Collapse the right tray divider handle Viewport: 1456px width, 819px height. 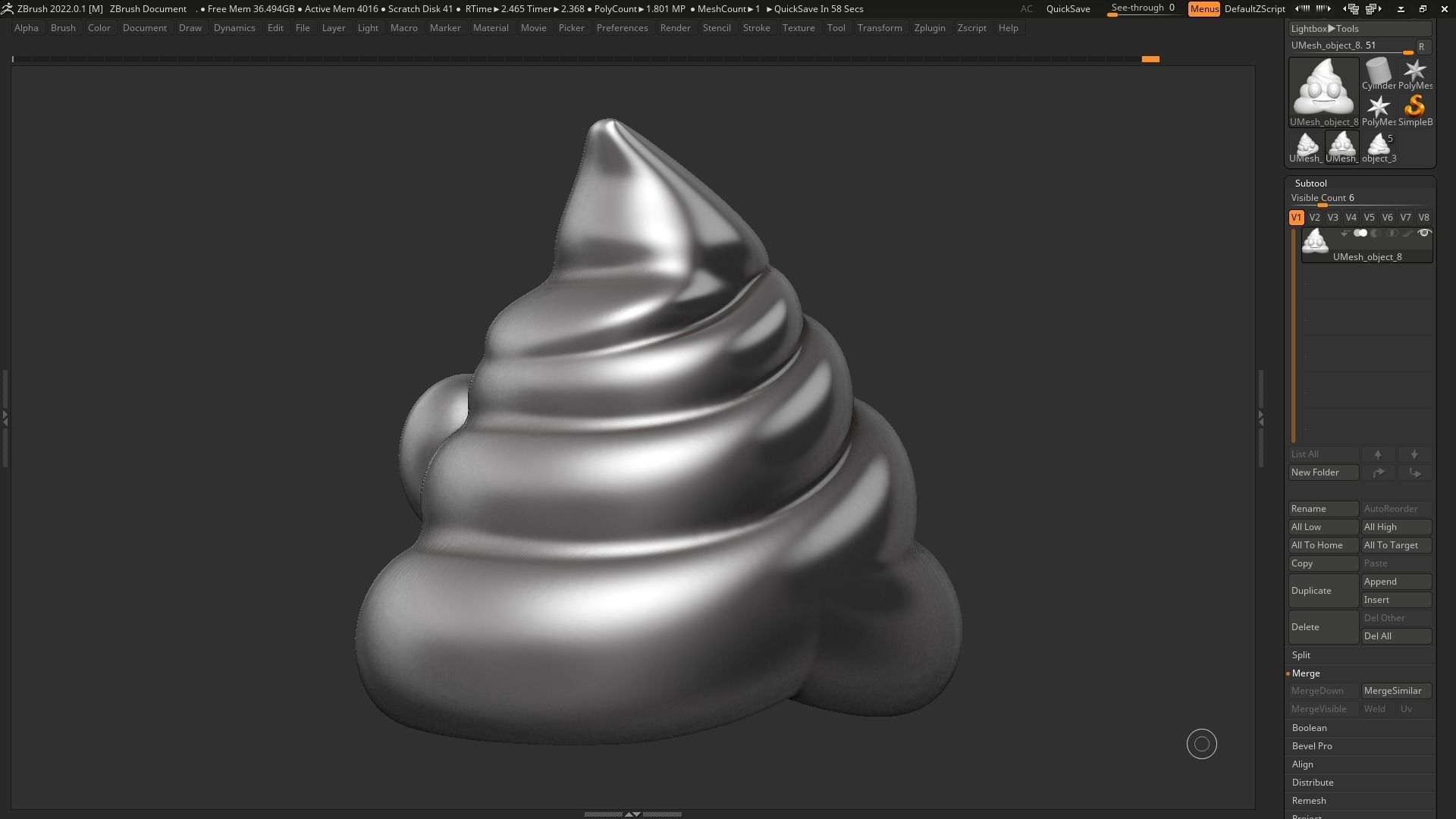pos(1261,418)
